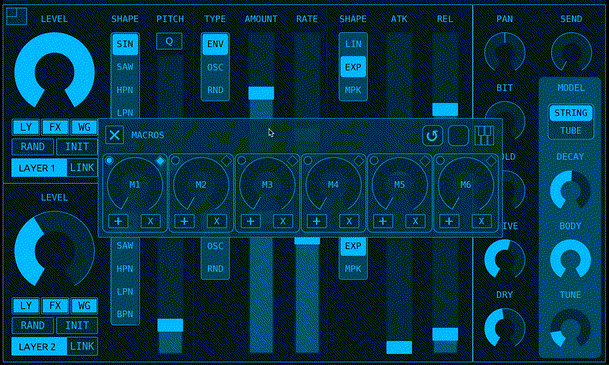The width and height of the screenshot is (609, 365).
Task: Select the circle radio on macro M6
Action: click(440, 160)
